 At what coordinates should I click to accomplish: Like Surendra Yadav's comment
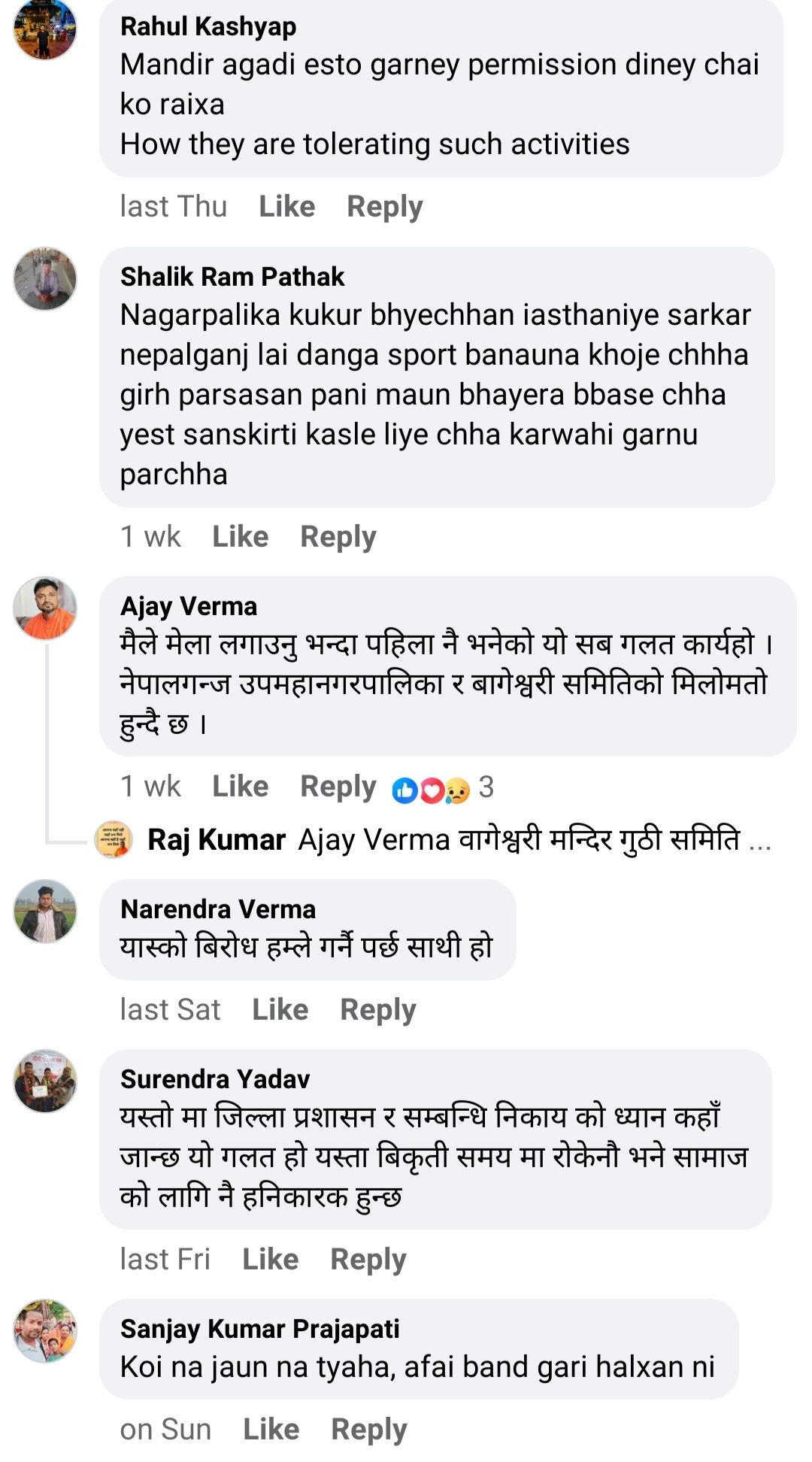pyautogui.click(x=271, y=1259)
